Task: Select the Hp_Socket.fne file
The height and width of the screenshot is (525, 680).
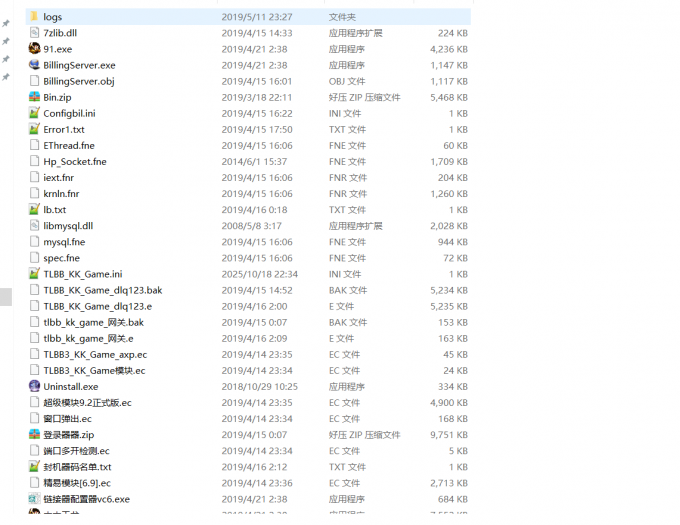Action: [x=74, y=161]
